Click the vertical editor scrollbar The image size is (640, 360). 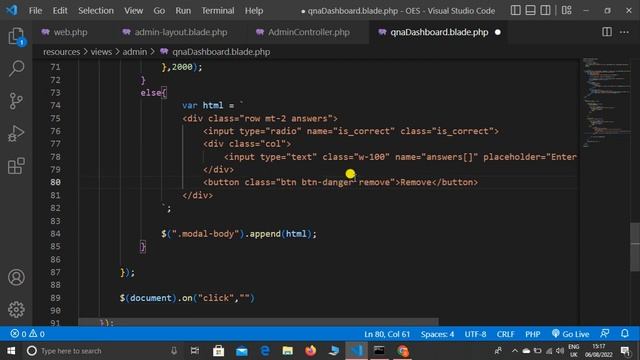(635, 247)
